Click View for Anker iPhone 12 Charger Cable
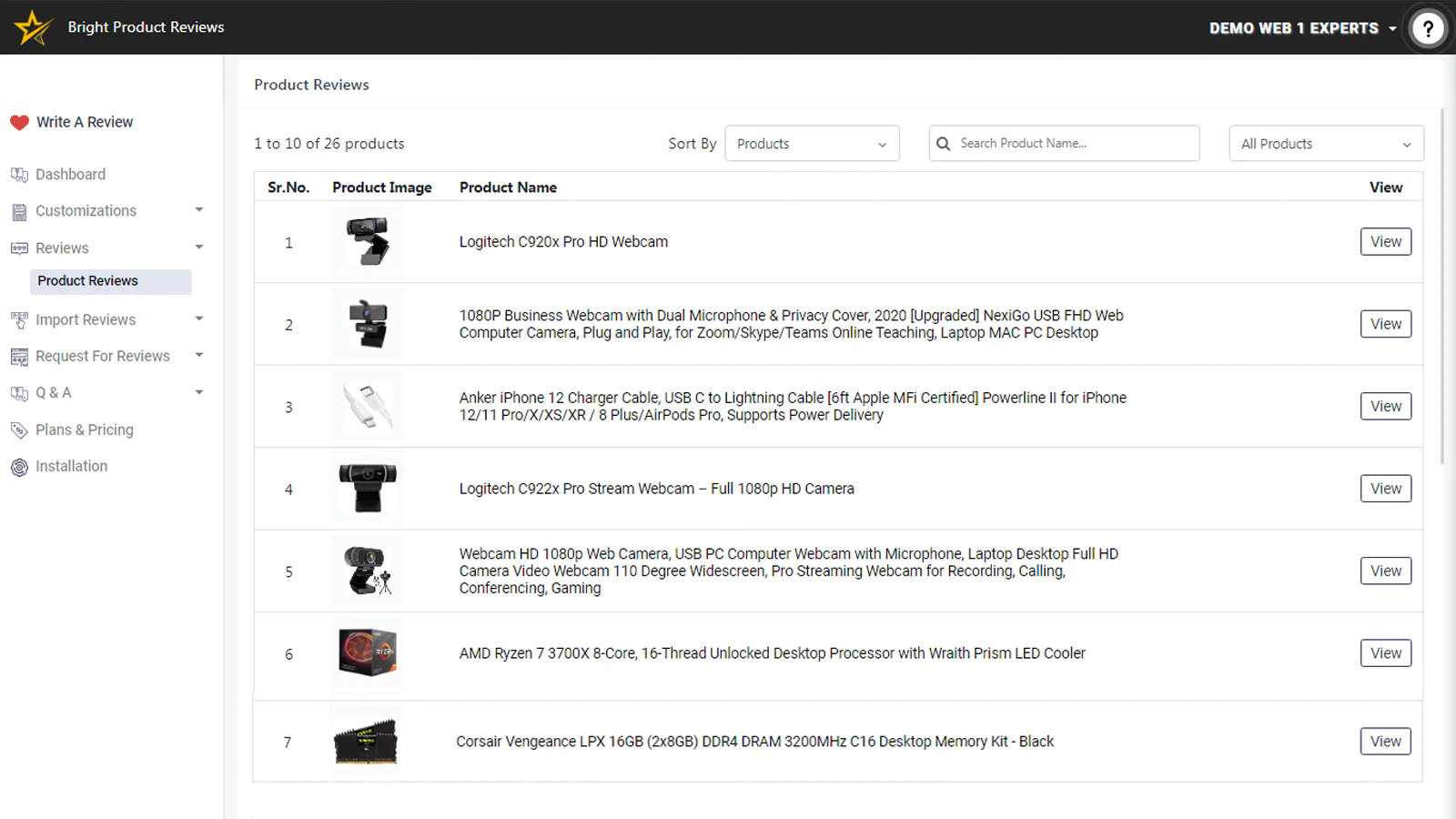Screen dimensions: 1456x819 click(1386, 407)
